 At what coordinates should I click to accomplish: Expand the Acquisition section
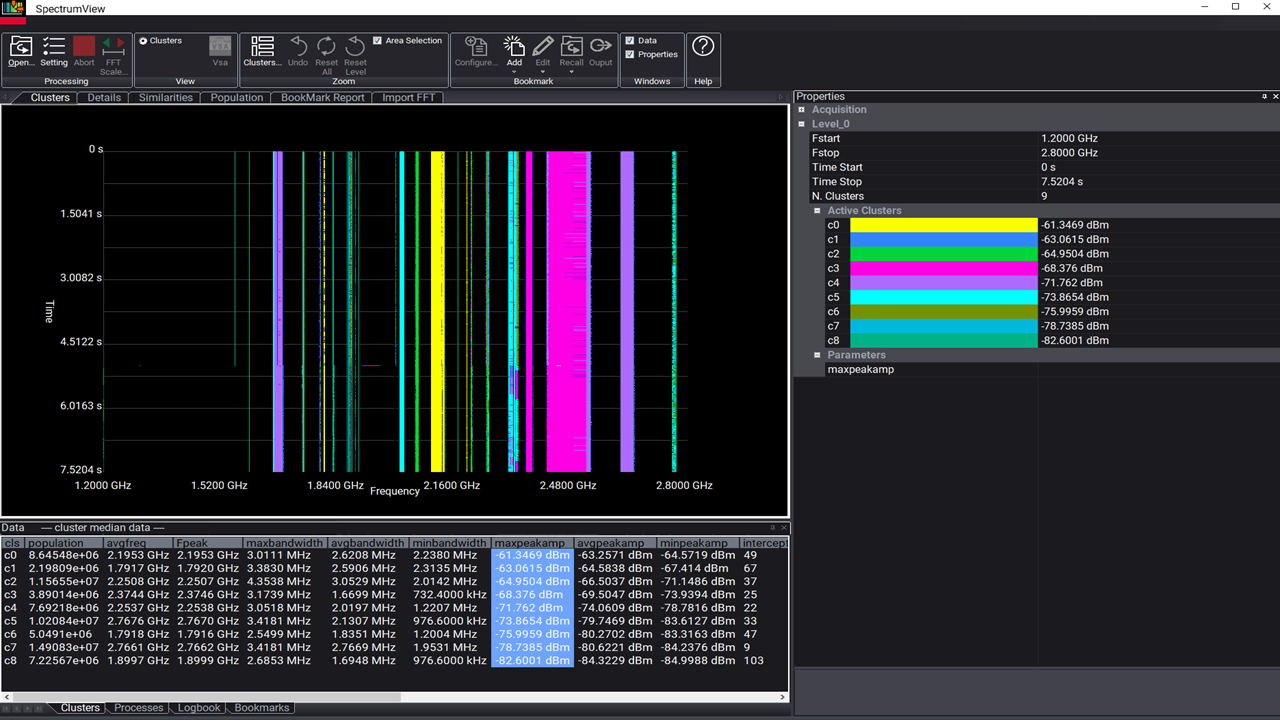pos(802,110)
